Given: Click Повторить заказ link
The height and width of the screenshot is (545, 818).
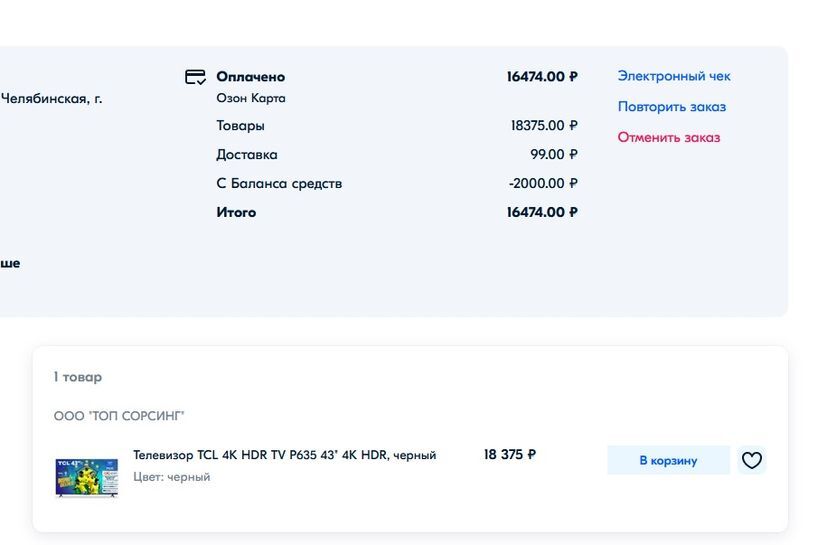Looking at the screenshot, I should [x=672, y=107].
